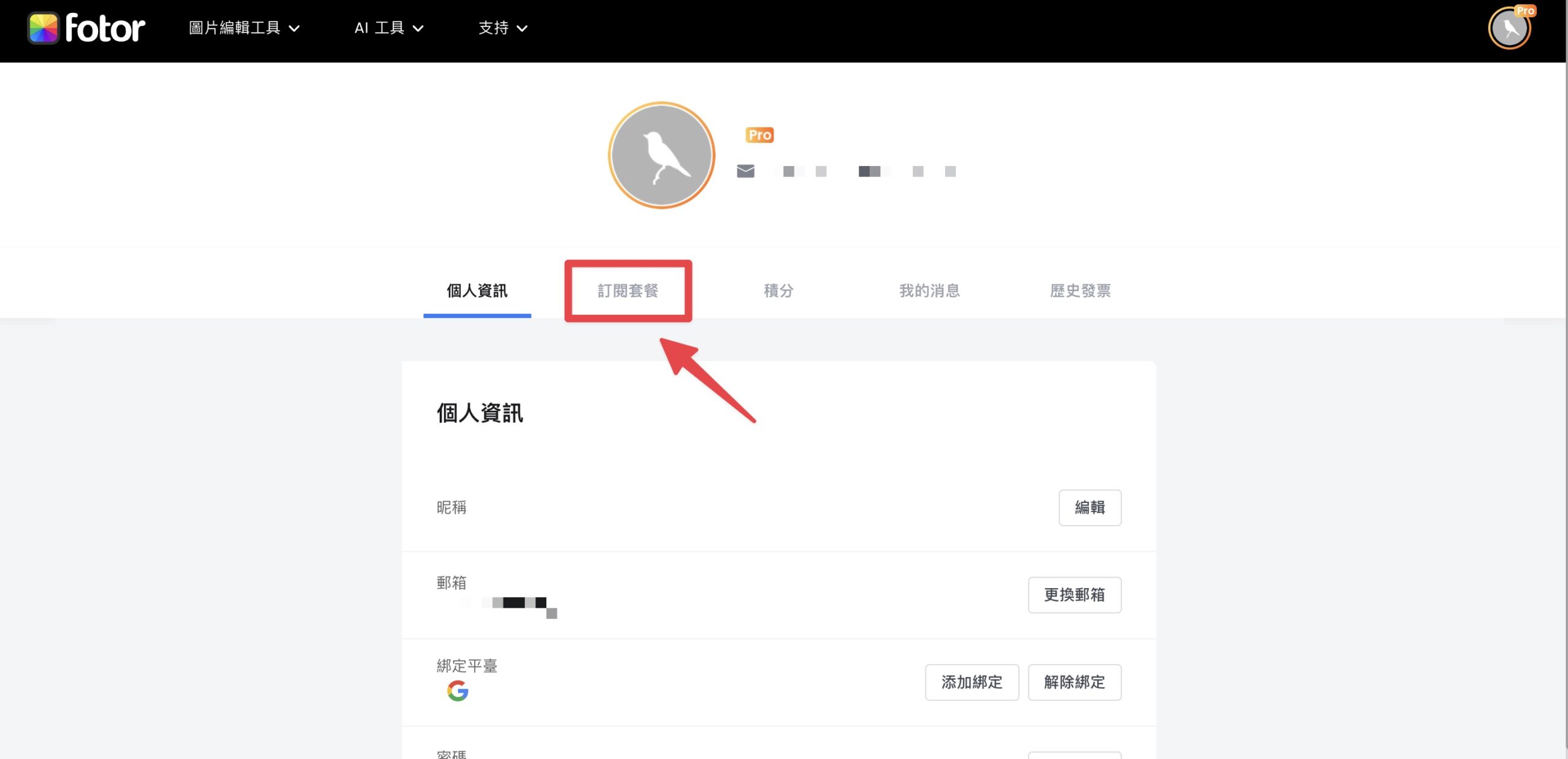
Task: Click the page vertical scrollbar
Action: (1566, 380)
